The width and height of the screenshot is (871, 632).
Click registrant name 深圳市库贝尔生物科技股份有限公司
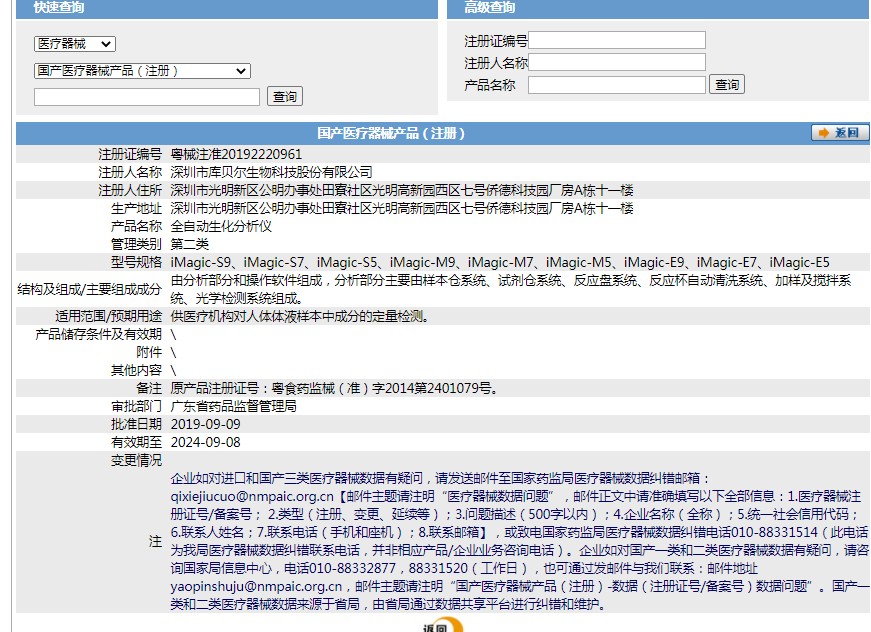click(x=271, y=172)
